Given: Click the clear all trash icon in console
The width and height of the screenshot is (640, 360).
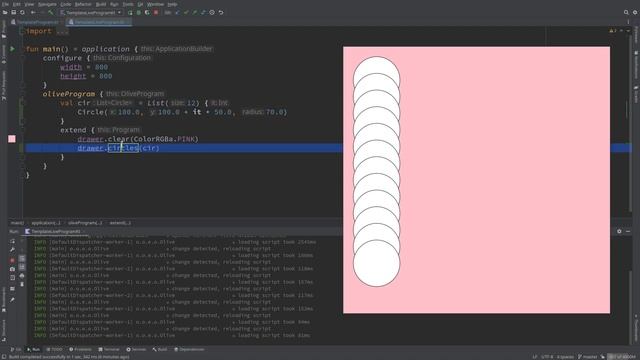Looking at the screenshot, I should (x=22, y=284).
